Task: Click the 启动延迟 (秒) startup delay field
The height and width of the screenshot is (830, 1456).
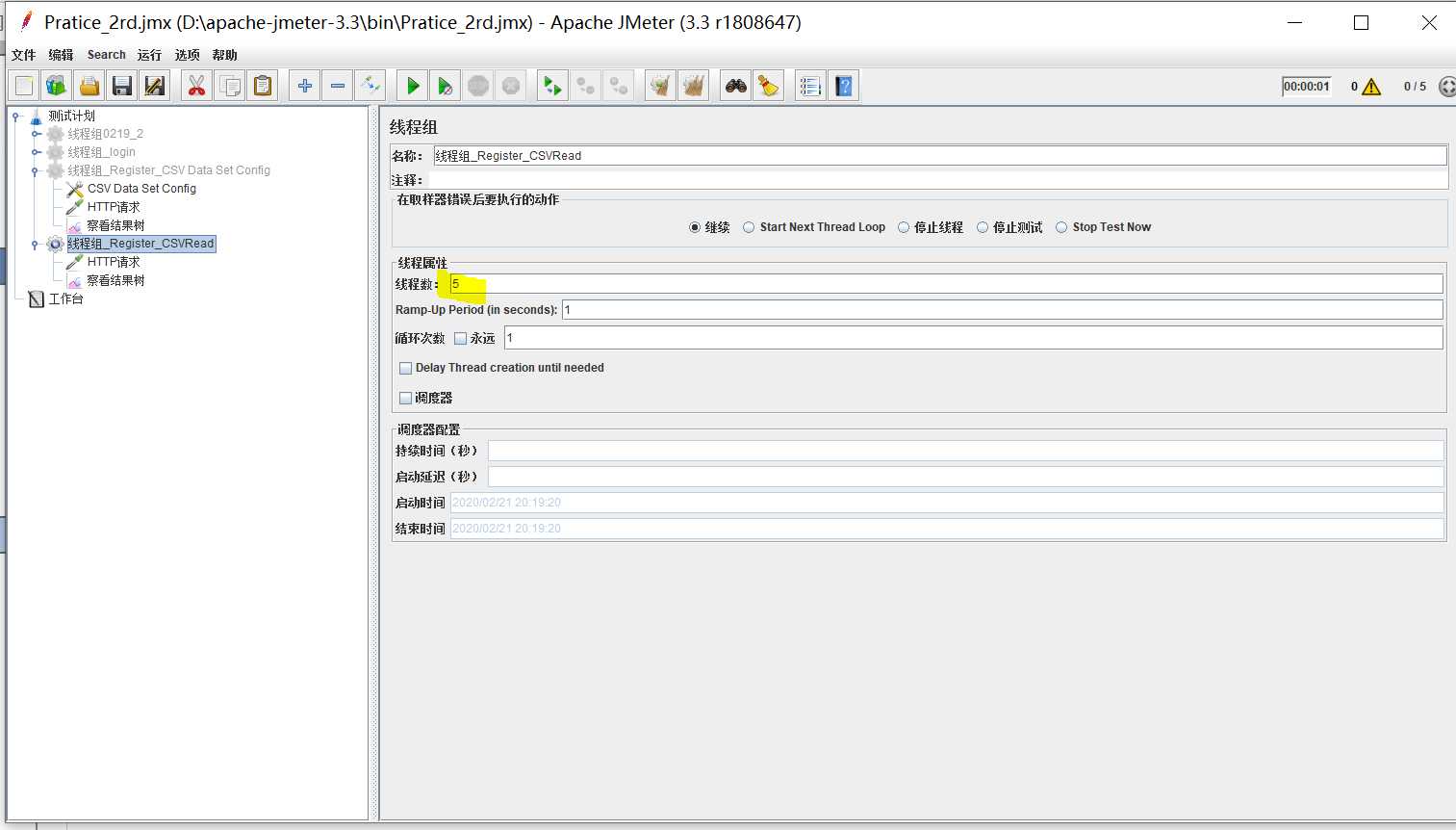Action: (965, 477)
